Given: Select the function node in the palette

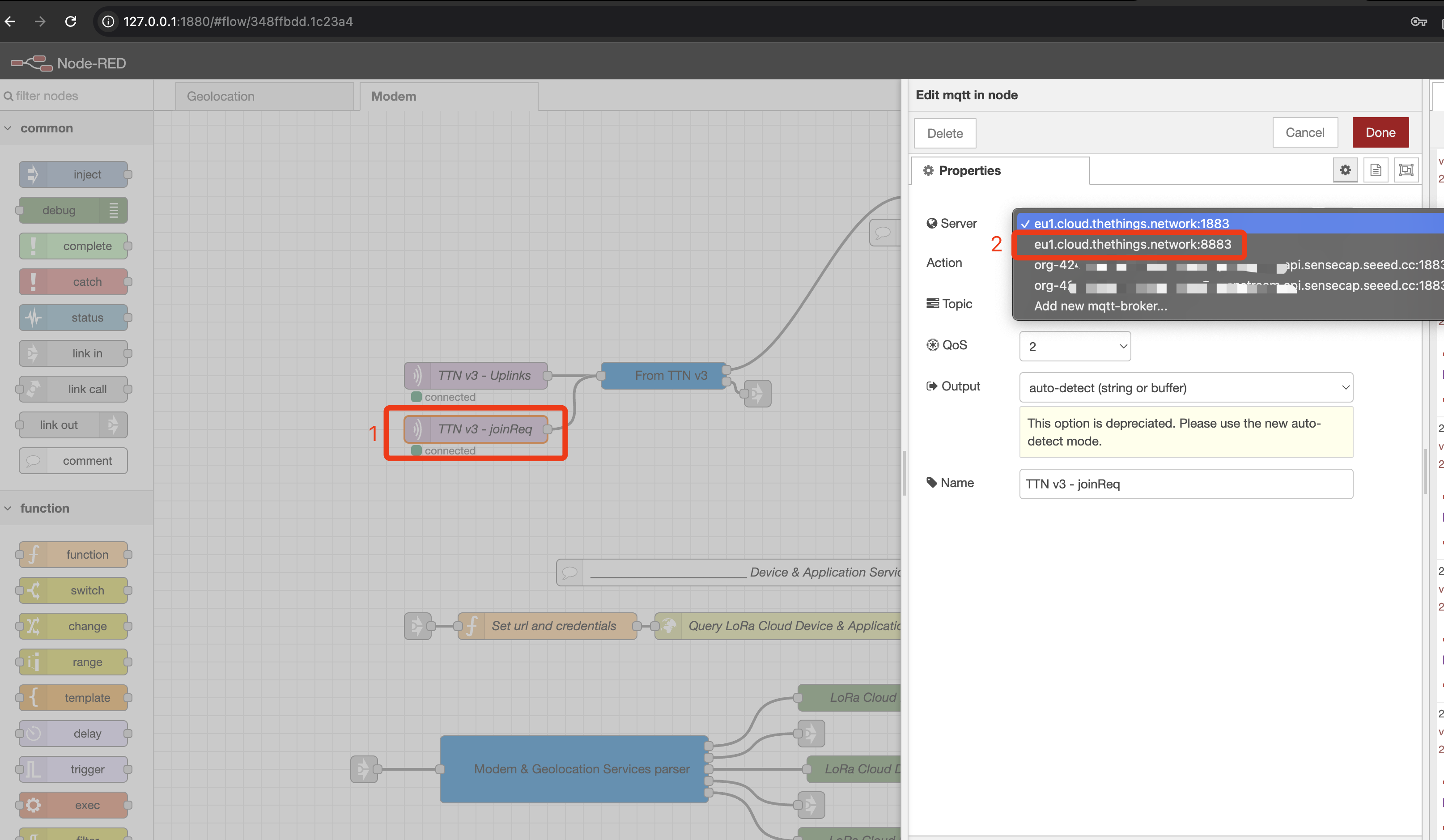Looking at the screenshot, I should click(x=73, y=554).
